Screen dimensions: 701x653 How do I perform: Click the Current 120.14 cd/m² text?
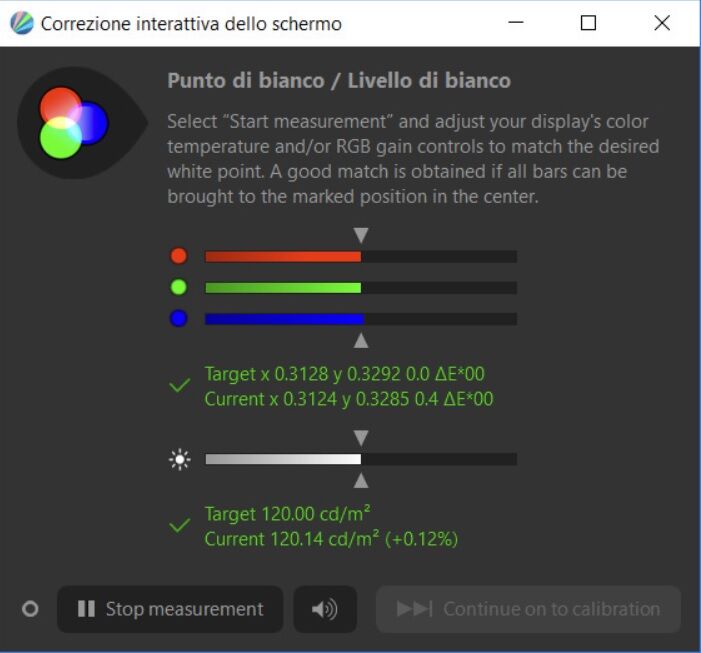coord(331,539)
